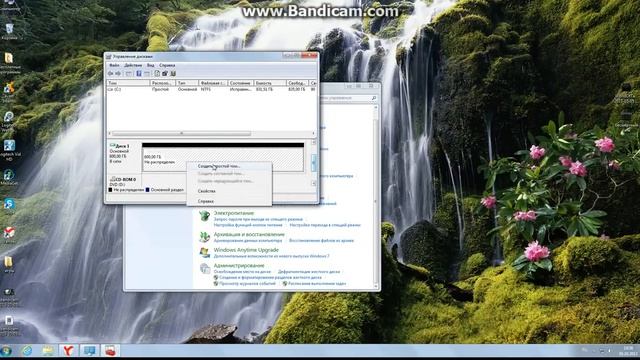Click the vertical scrollbar in the disk pane
Image resolution: width=640 pixels, height=360 pixels.
pyautogui.click(x=313, y=162)
